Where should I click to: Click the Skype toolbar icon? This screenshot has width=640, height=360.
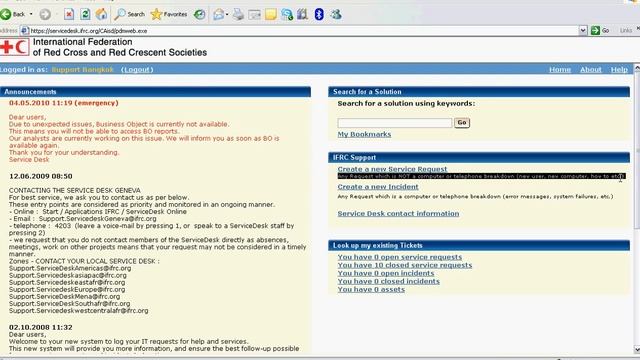tap(287, 15)
